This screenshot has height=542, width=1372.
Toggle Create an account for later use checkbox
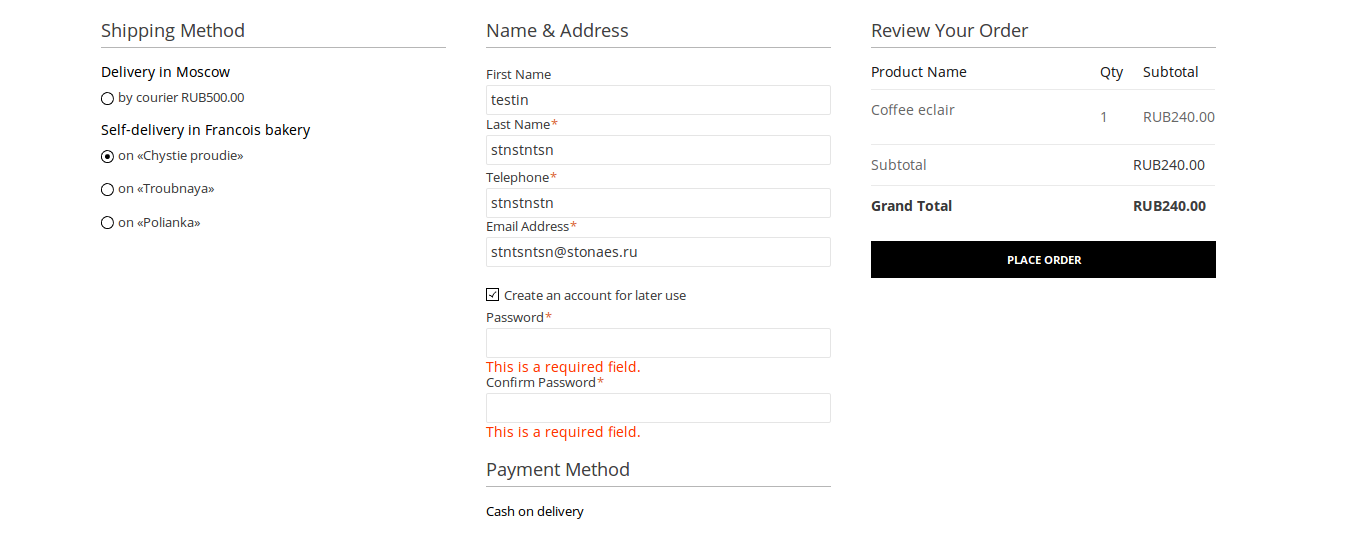click(492, 295)
